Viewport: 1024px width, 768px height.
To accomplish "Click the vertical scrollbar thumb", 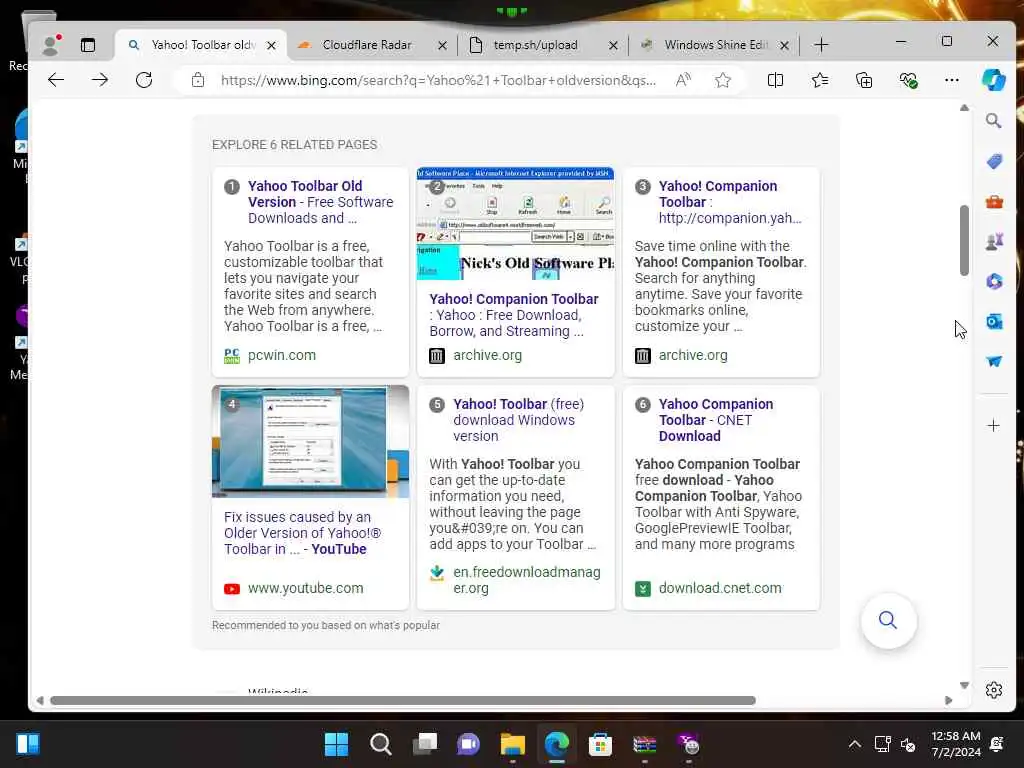I will tap(964, 240).
